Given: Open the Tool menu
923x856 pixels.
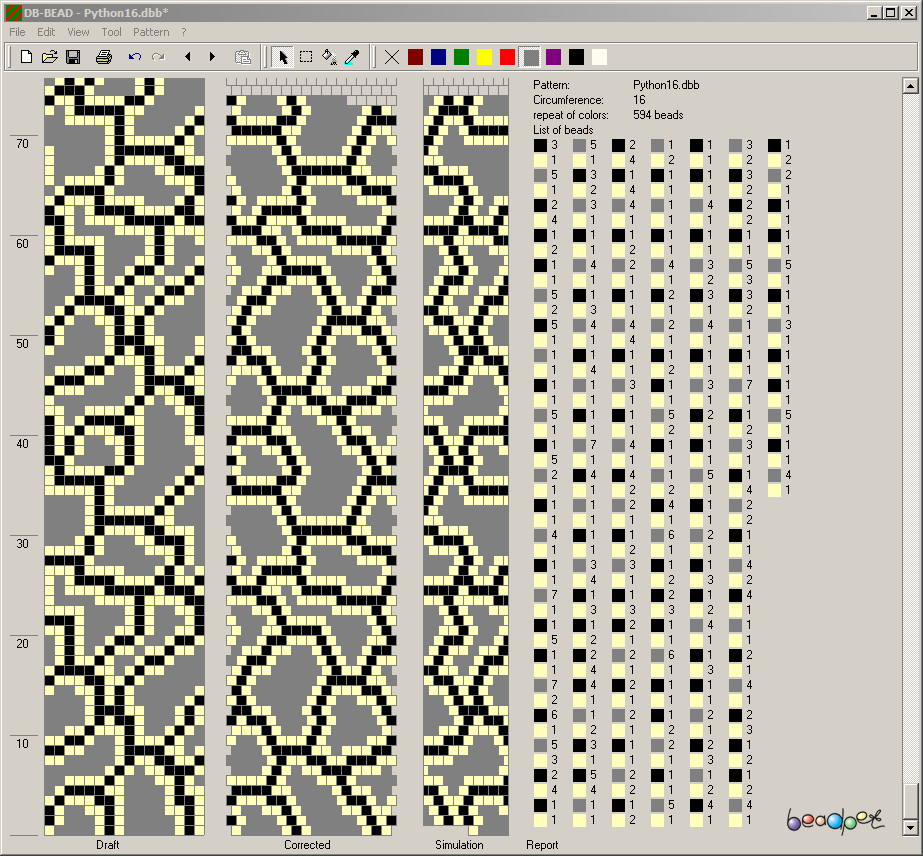Looking at the screenshot, I should pyautogui.click(x=111, y=32).
